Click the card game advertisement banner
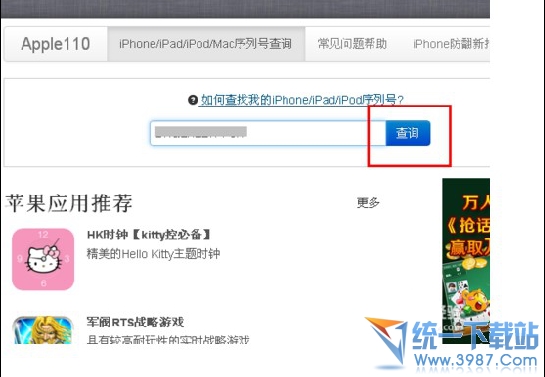545x377 pixels. (466, 261)
